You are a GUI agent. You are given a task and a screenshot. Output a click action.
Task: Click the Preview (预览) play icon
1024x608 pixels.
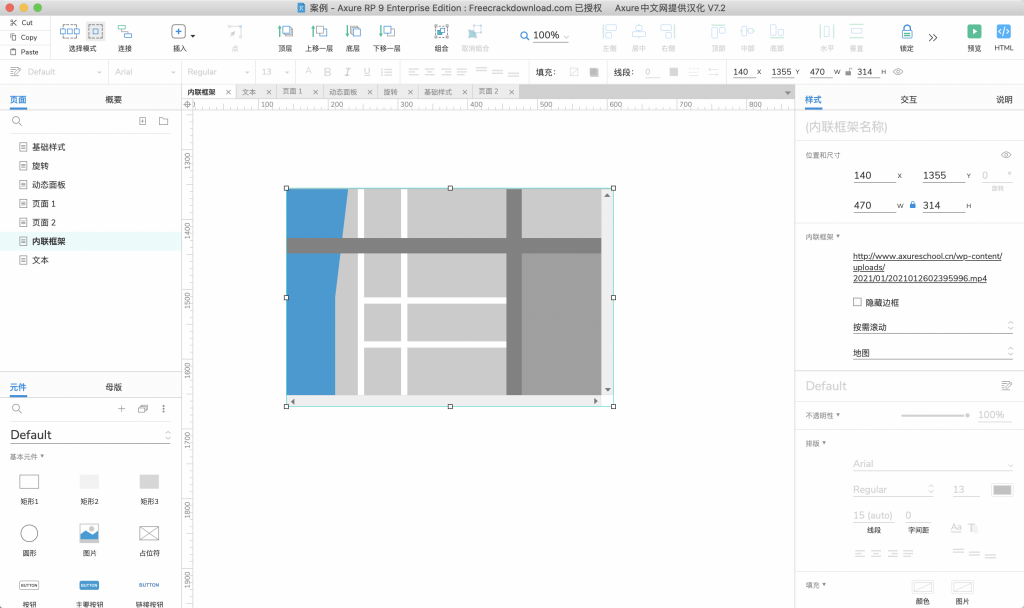tap(973, 32)
